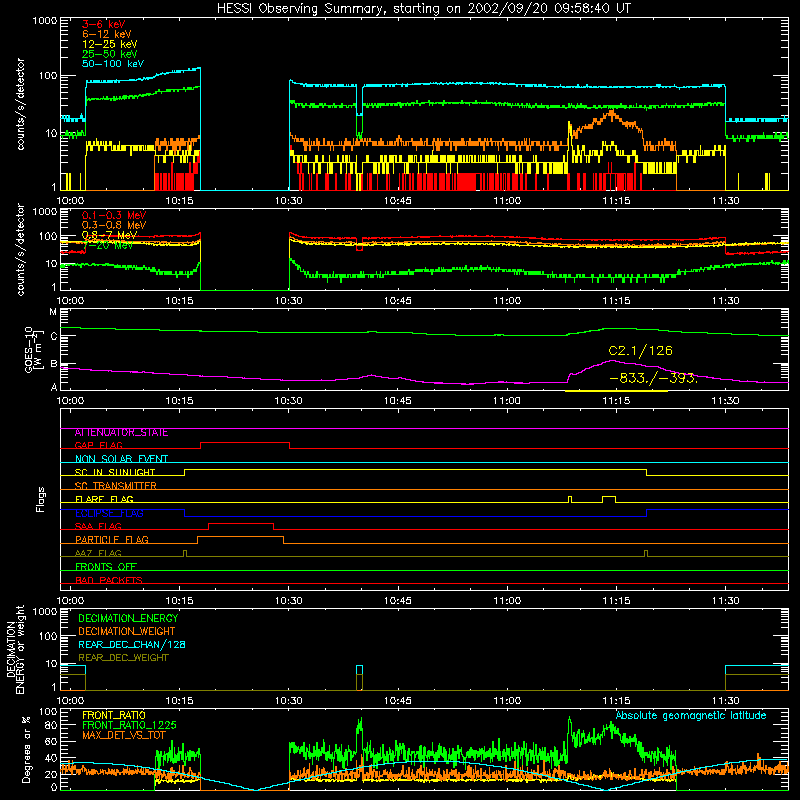This screenshot has width=800, height=800.
Task: Click the yellow flare interval bar in GOES panel
Action: [616, 391]
